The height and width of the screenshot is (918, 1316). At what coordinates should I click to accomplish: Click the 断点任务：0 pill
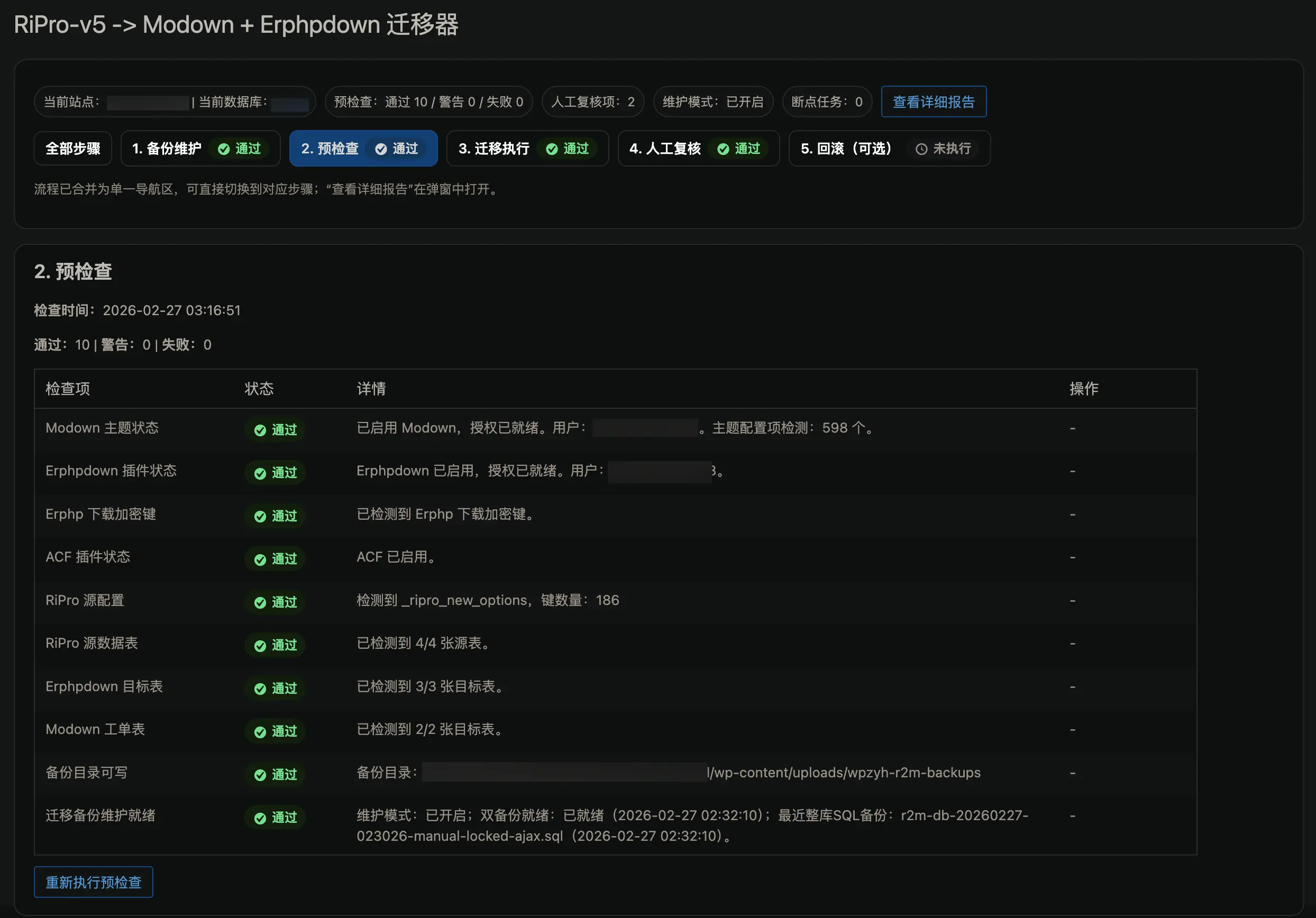(827, 102)
